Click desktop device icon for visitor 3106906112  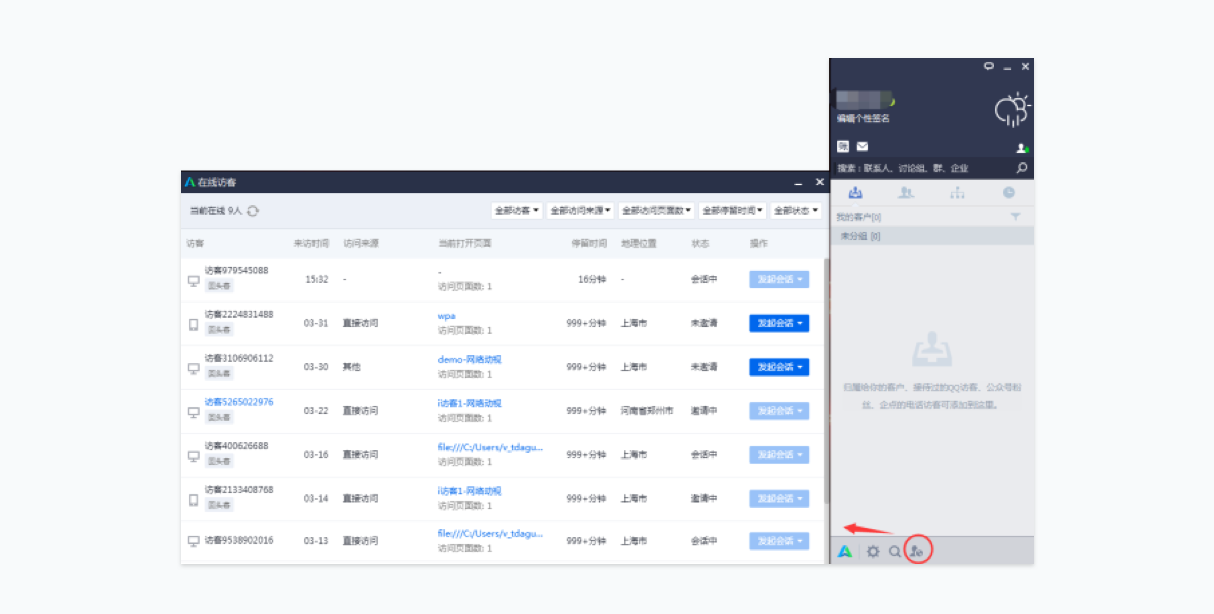coord(194,368)
